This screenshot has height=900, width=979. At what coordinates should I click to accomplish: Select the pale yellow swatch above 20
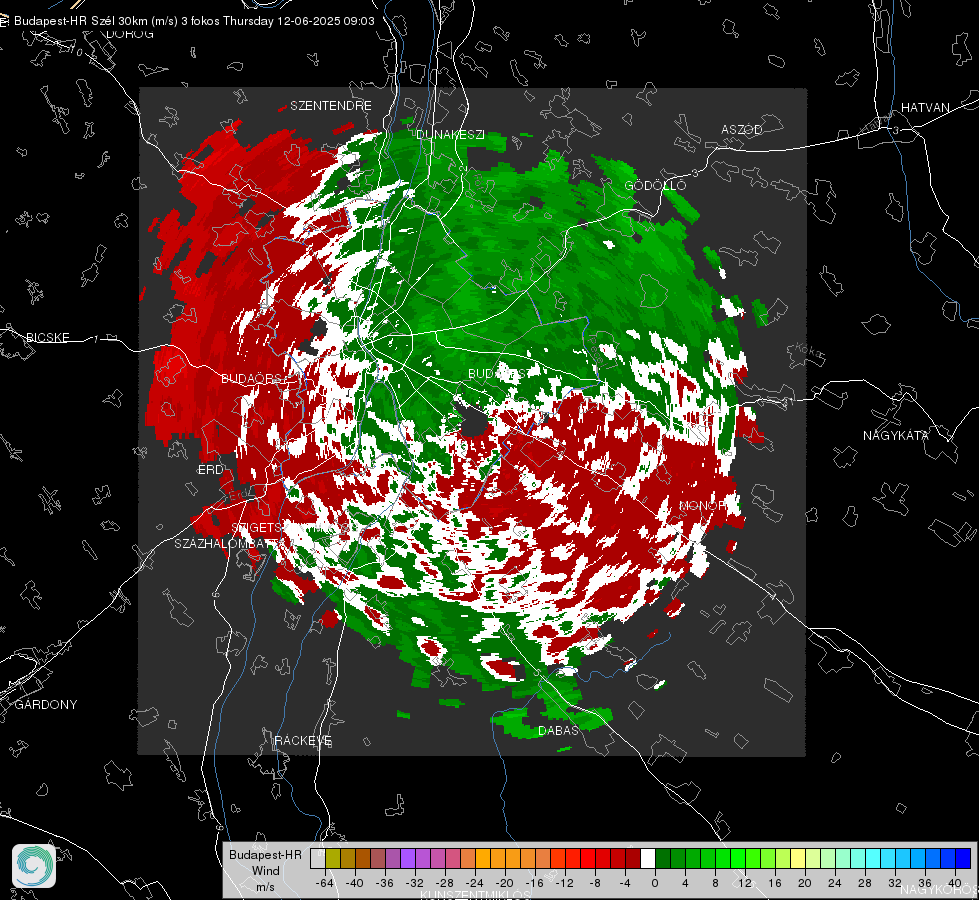pos(798,858)
